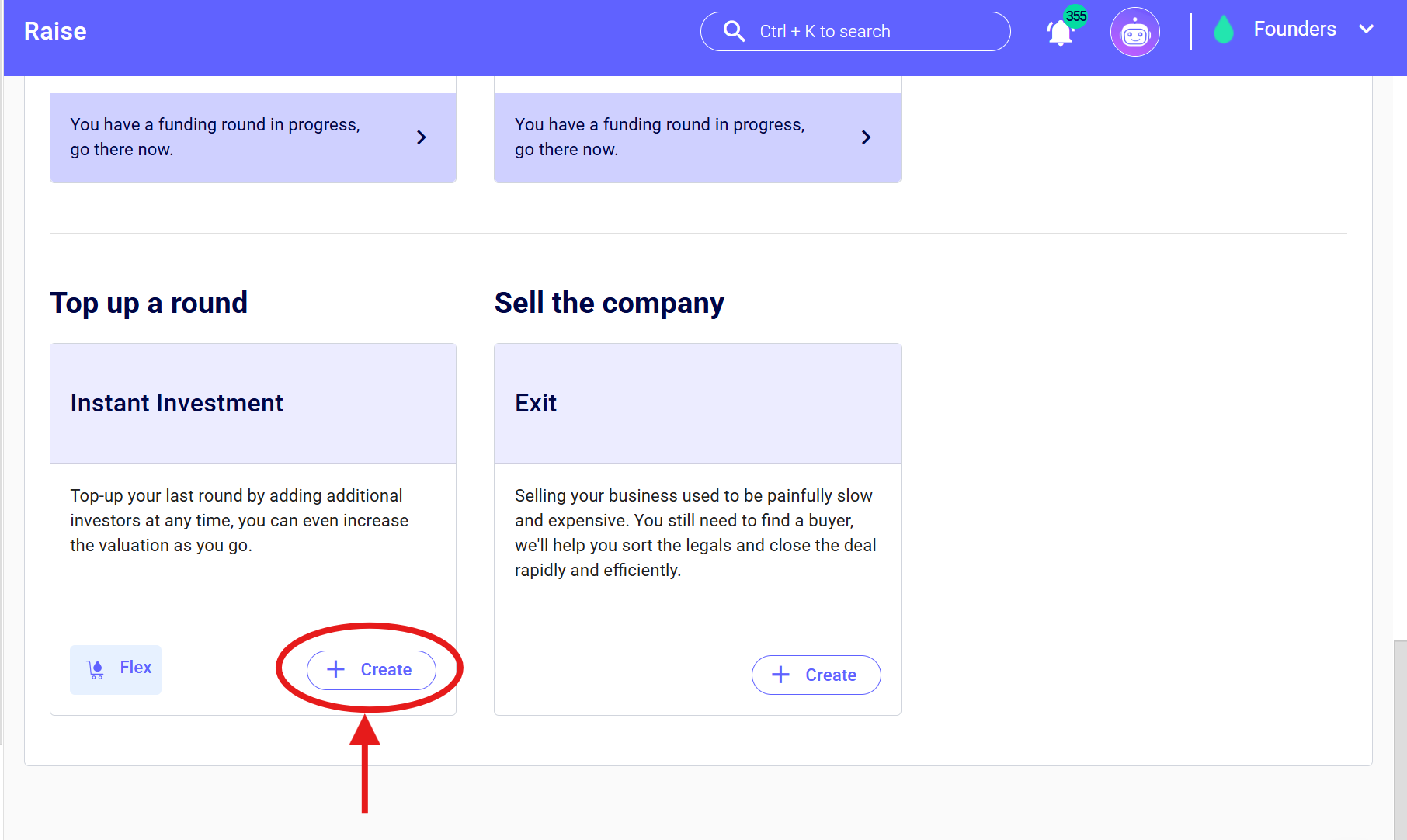Open the Exit card header

tap(697, 404)
